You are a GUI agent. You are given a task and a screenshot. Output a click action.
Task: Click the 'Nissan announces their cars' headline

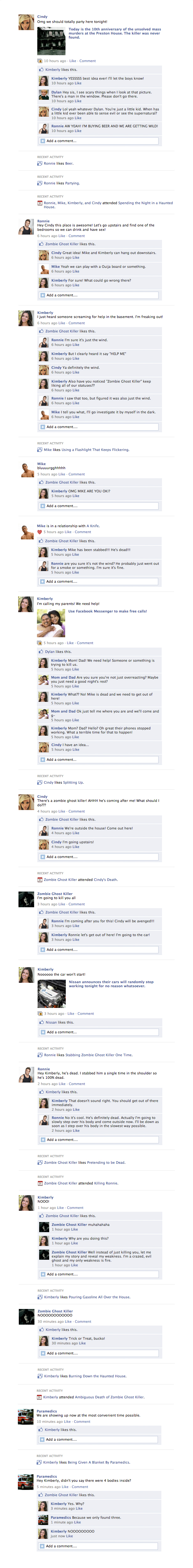111,984
